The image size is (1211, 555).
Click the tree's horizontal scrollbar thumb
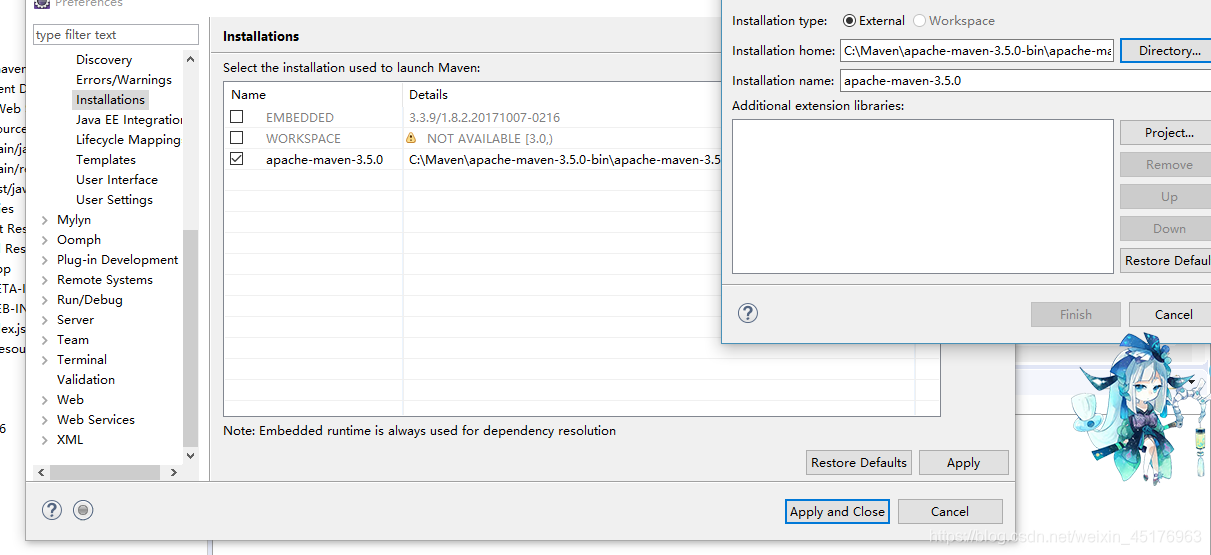pos(105,472)
